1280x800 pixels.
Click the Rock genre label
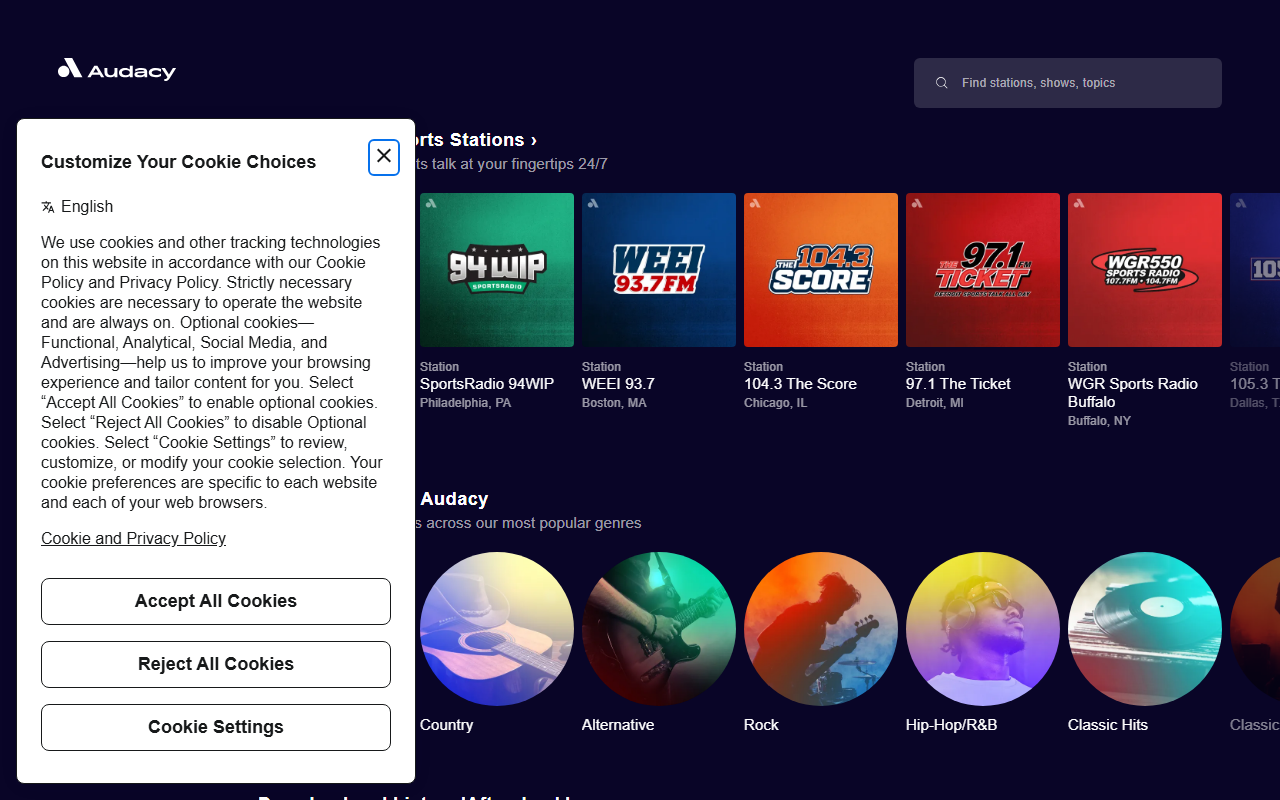pos(761,725)
